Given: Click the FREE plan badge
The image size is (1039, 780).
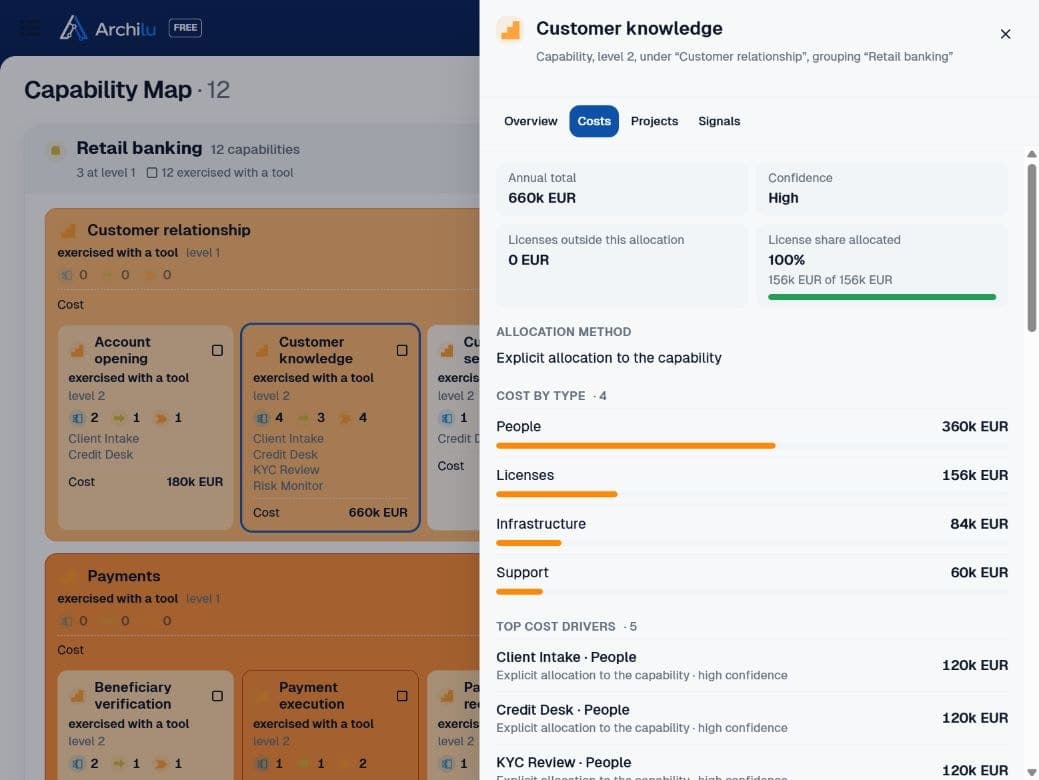Looking at the screenshot, I should click(x=185, y=28).
